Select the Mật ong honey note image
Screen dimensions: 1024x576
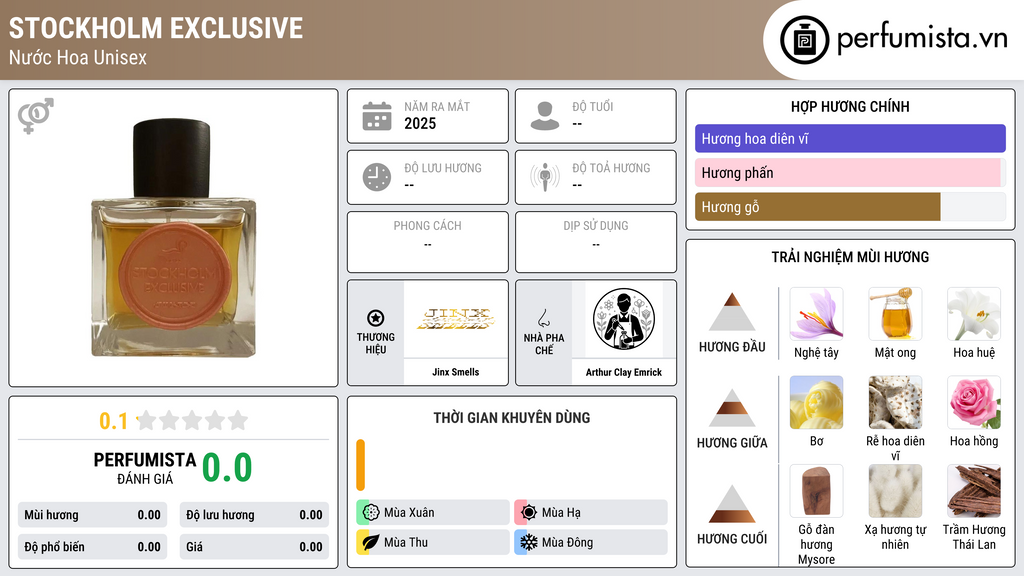pos(895,314)
